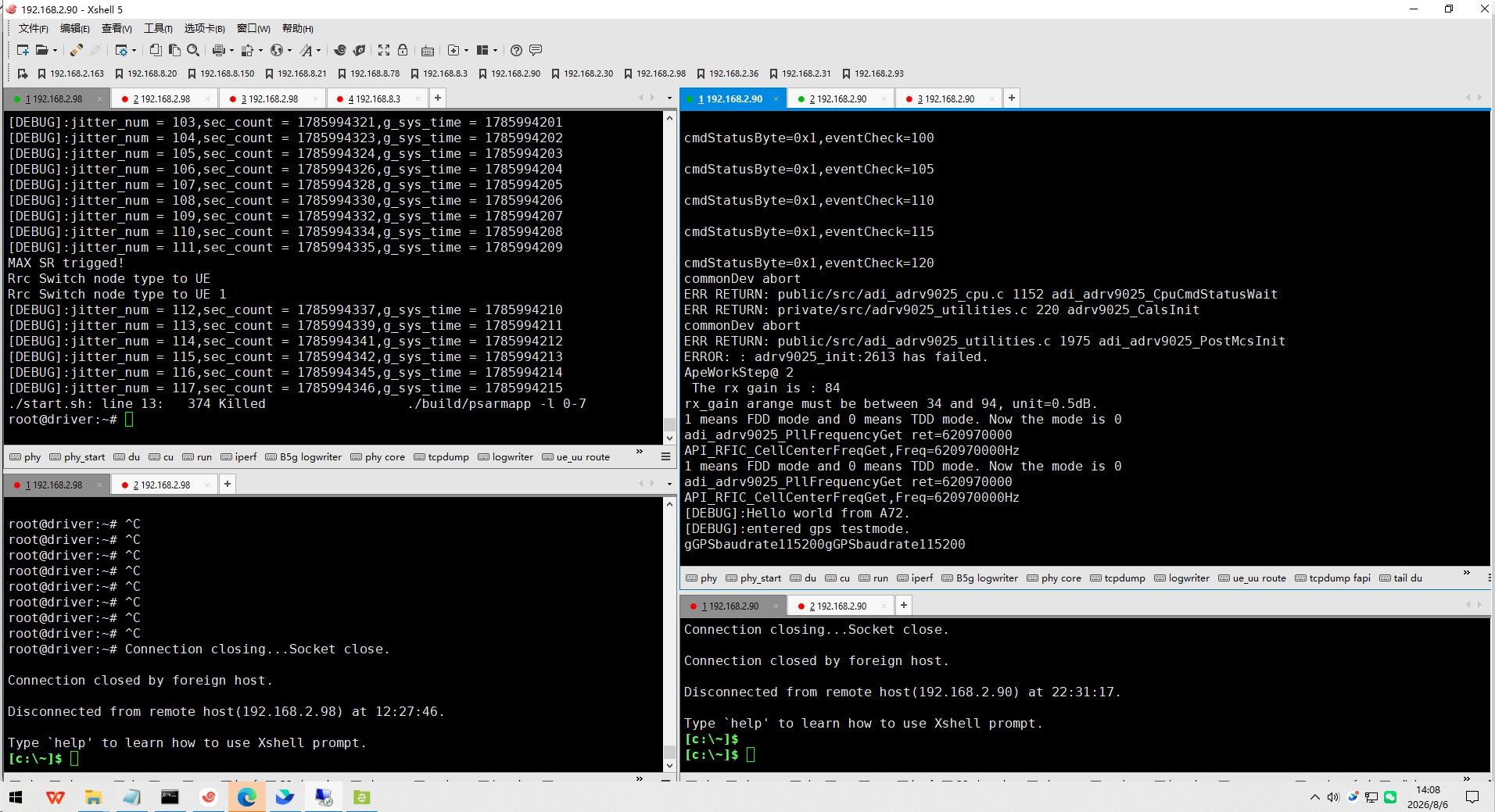The width and height of the screenshot is (1495, 812).
Task: Open the 帮助(H) menu
Action: point(298,28)
